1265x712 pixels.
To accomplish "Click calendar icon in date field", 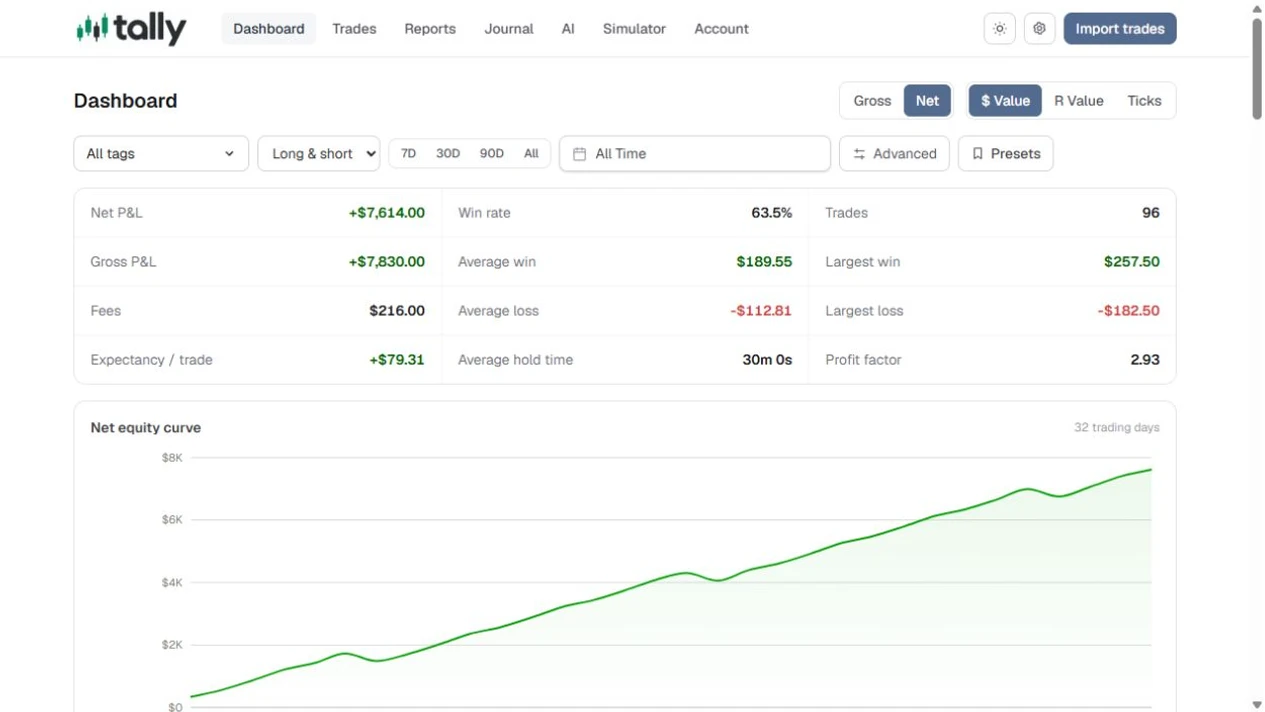I will pyautogui.click(x=579, y=154).
